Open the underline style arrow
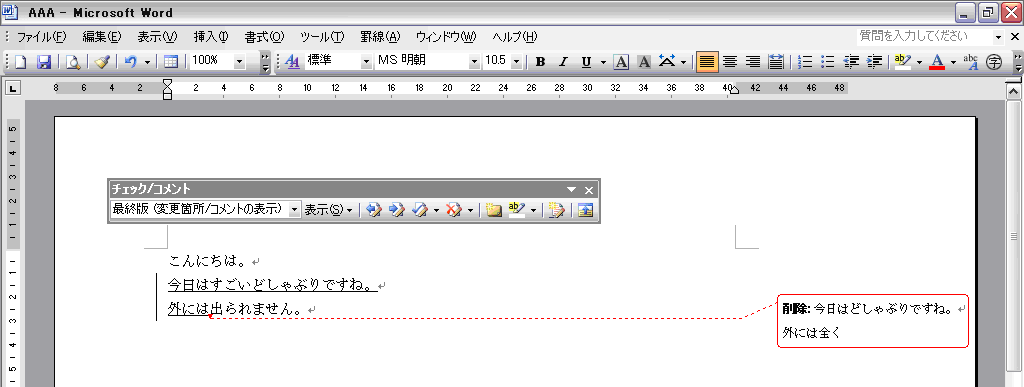 [603, 62]
